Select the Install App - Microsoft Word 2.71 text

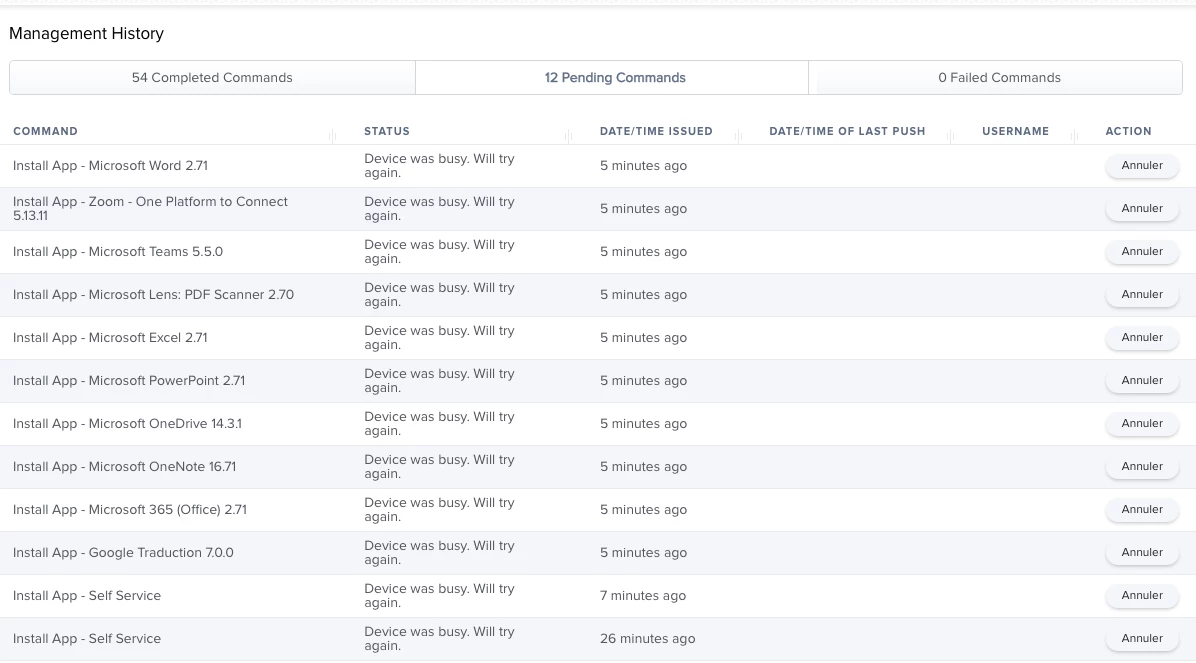[110, 166]
